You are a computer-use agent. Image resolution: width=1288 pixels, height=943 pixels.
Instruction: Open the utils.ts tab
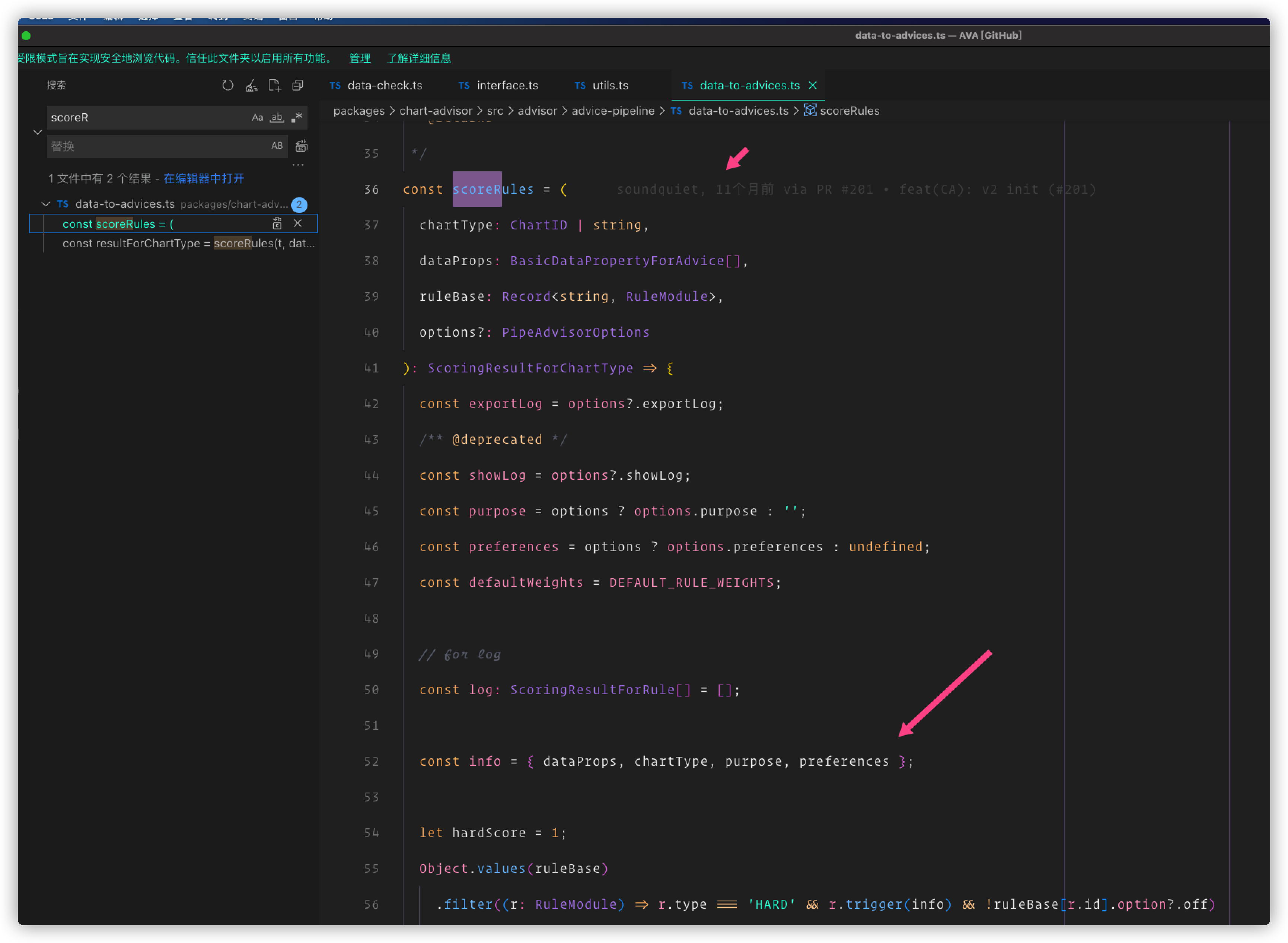tap(610, 85)
